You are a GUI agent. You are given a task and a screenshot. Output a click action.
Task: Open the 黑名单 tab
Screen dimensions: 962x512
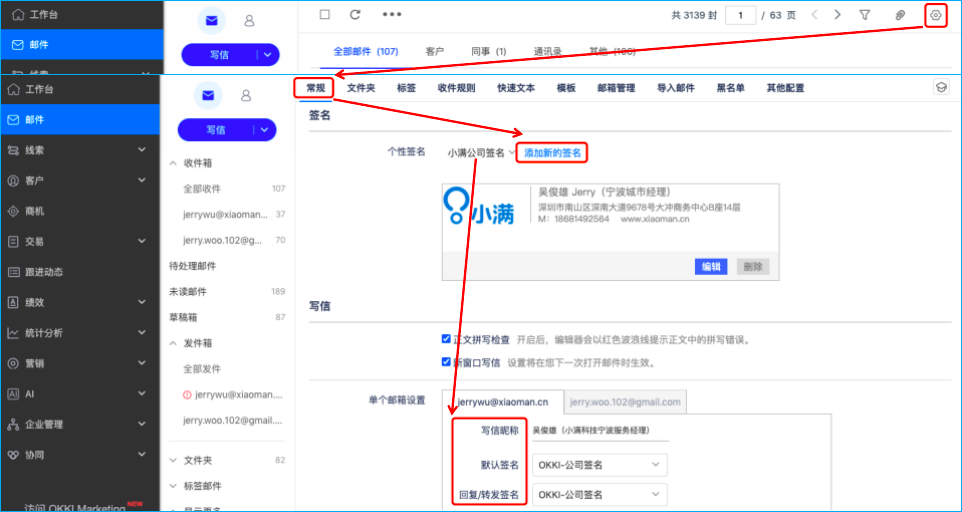[x=730, y=88]
